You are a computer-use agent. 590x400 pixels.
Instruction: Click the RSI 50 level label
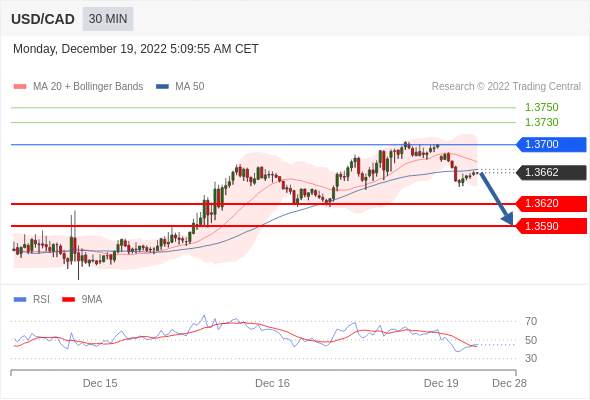coord(531,340)
